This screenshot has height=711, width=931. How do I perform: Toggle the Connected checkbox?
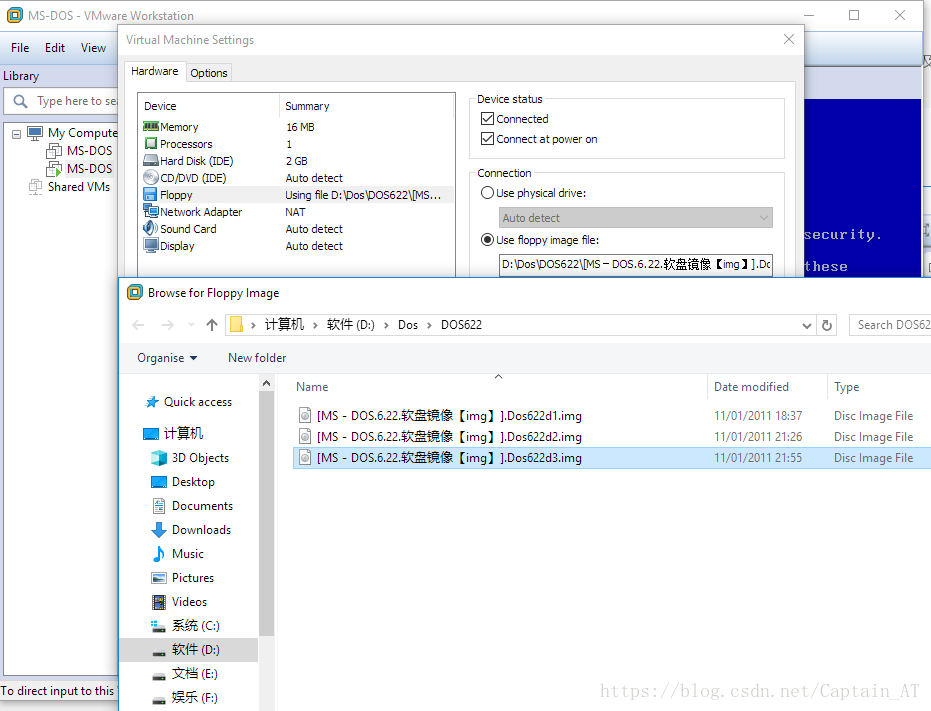[487, 118]
